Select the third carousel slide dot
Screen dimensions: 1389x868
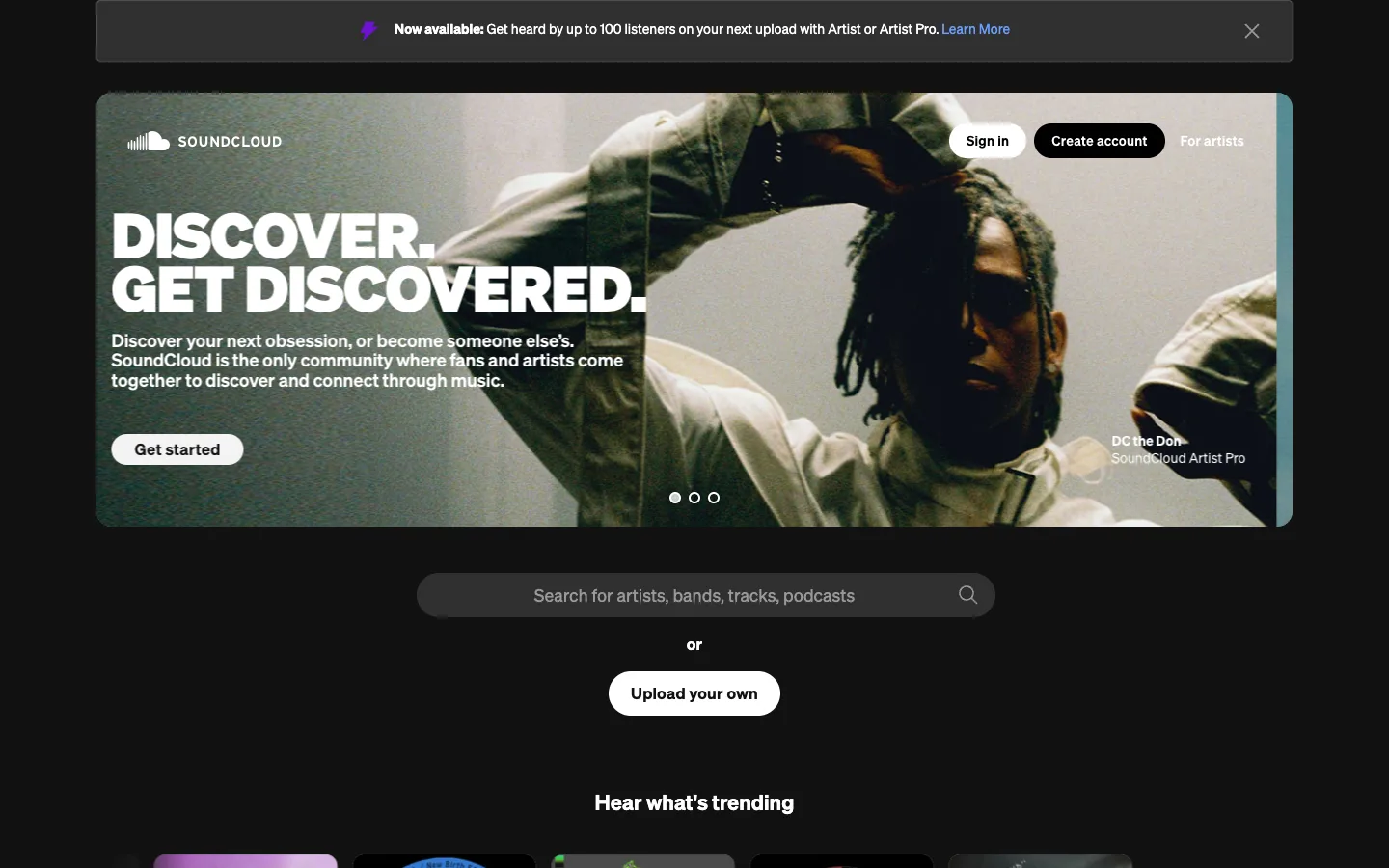[x=714, y=498]
